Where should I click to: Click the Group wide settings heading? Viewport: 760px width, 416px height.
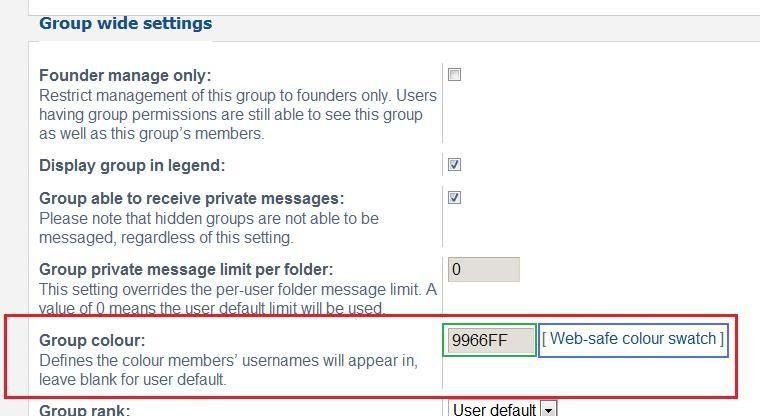pos(126,23)
